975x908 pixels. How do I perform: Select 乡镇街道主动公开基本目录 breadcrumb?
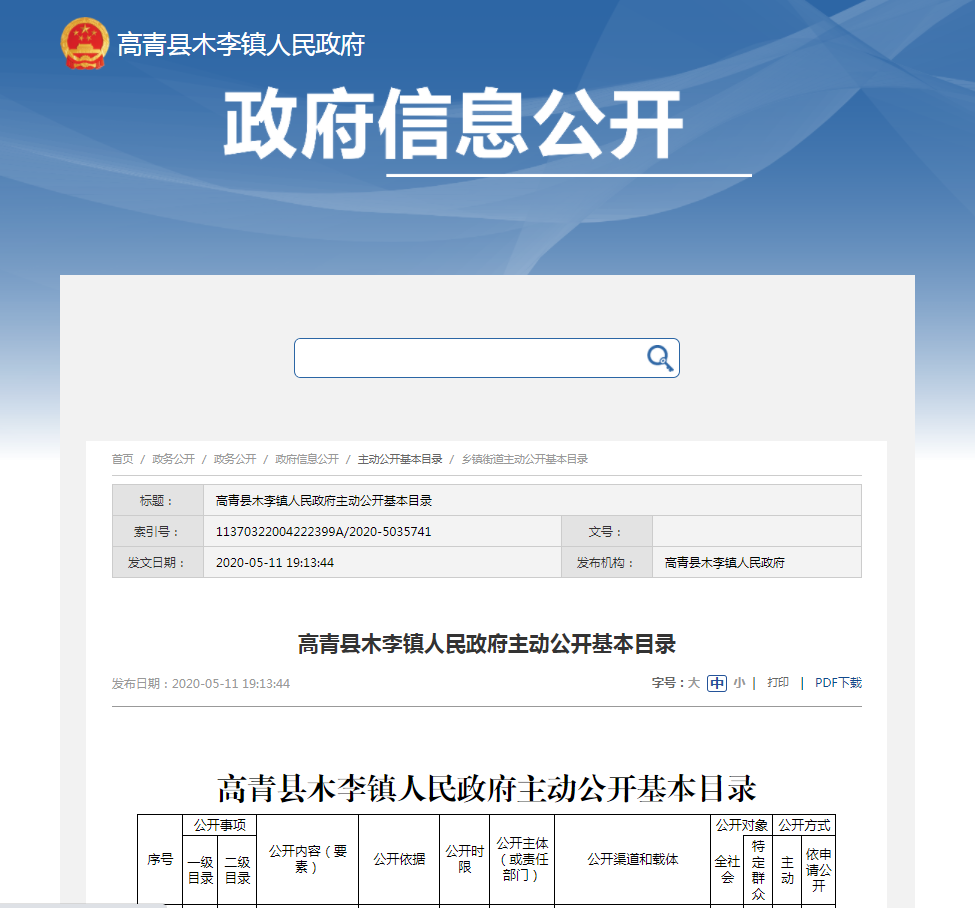(524, 459)
